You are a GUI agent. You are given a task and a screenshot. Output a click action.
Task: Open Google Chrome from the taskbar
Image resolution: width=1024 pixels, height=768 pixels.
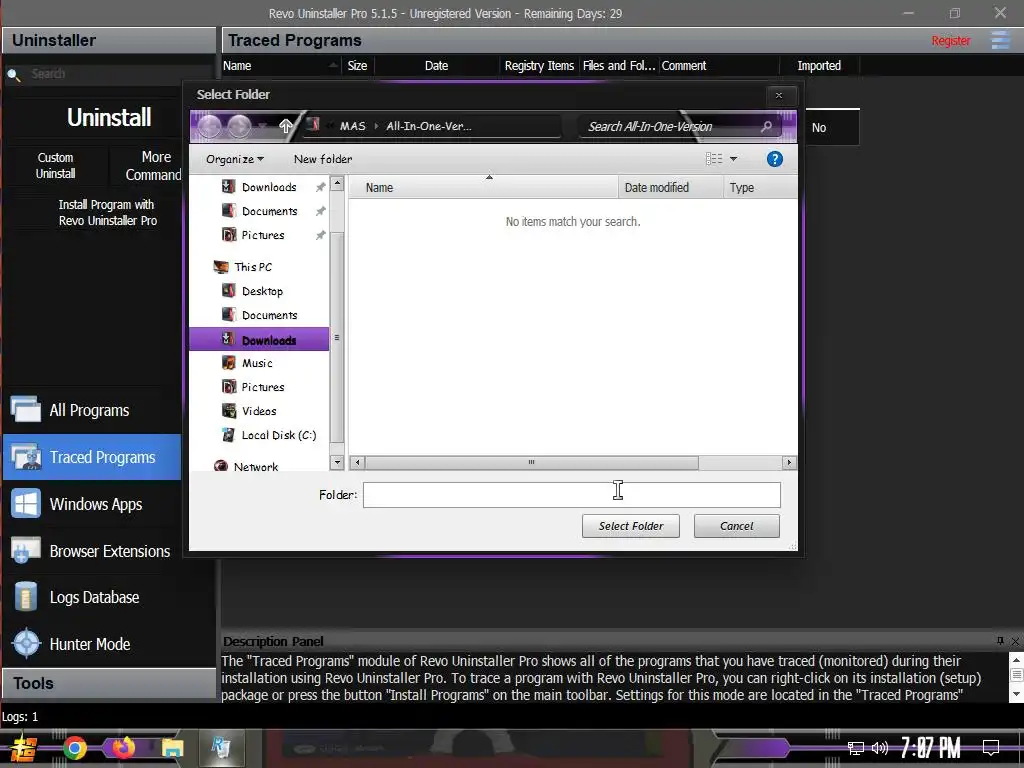click(x=75, y=748)
